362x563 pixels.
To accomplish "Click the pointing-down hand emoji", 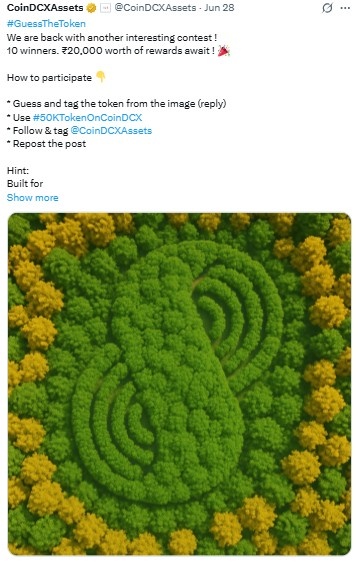I will pyautogui.click(x=101, y=77).
